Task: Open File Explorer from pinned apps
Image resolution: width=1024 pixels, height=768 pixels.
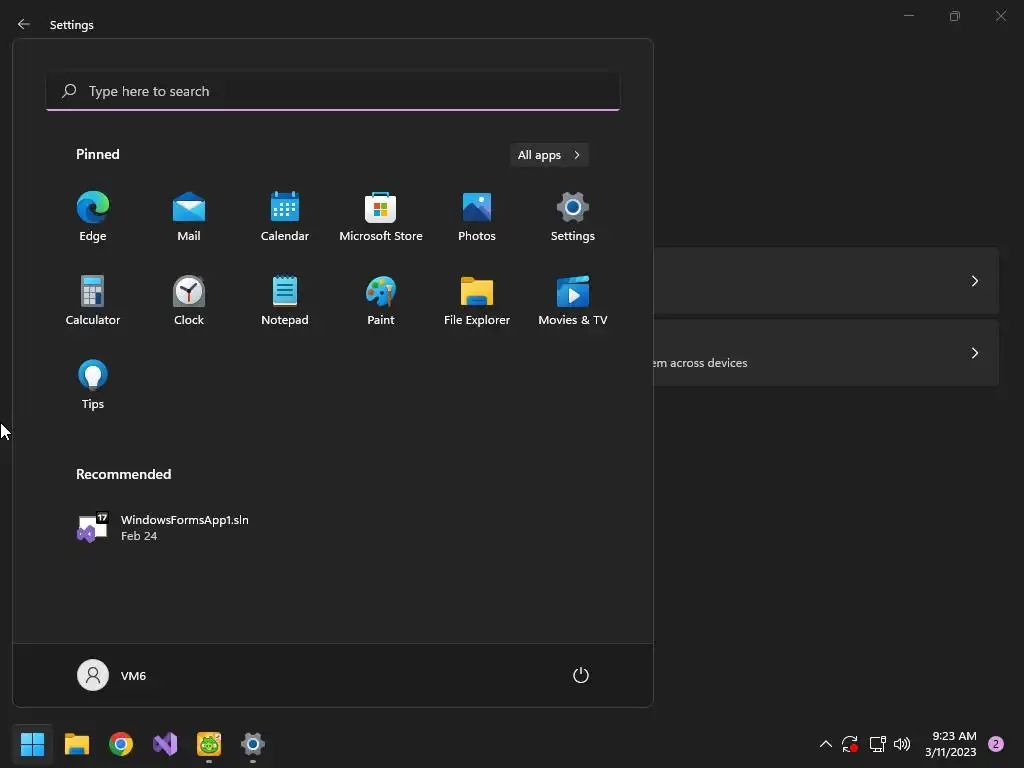Action: [477, 300]
